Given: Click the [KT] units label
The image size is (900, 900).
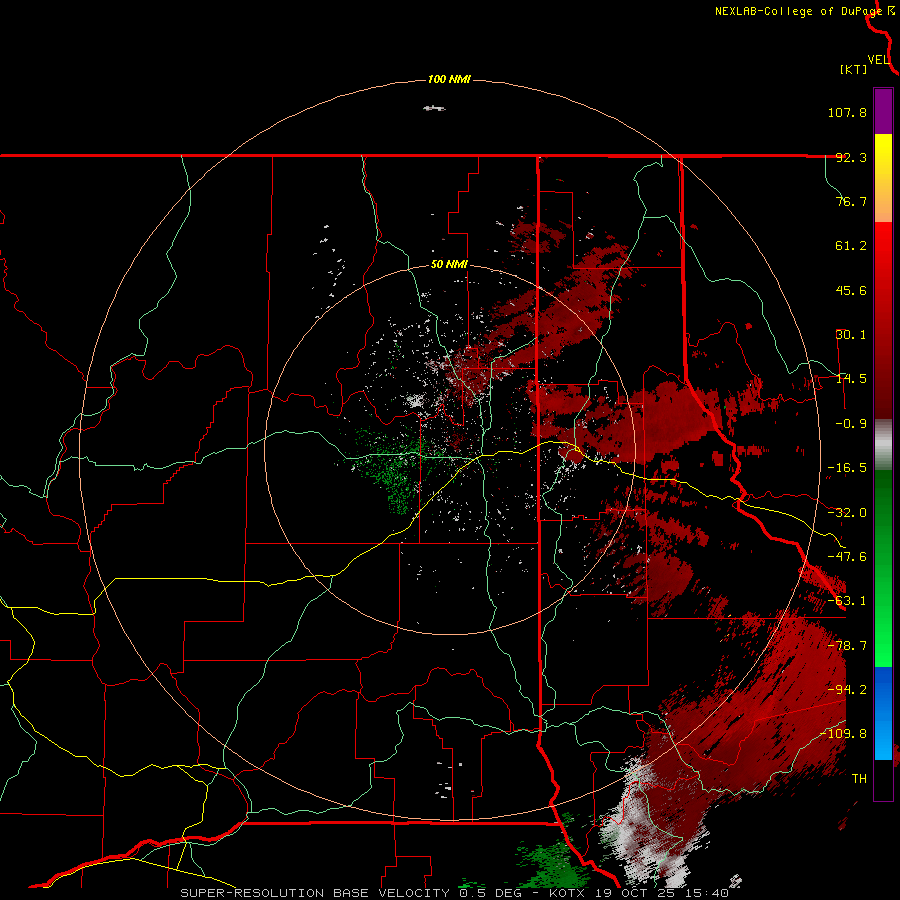Looking at the screenshot, I should coord(854,69).
